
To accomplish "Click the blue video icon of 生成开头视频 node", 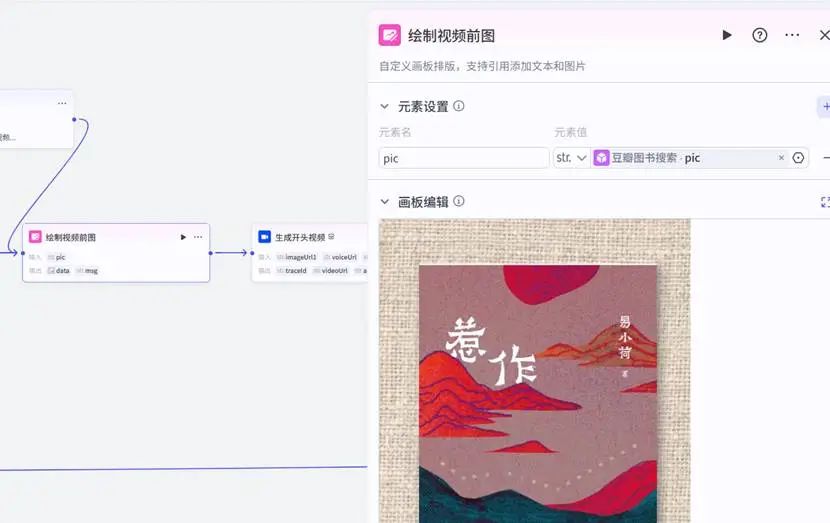I will (265, 237).
